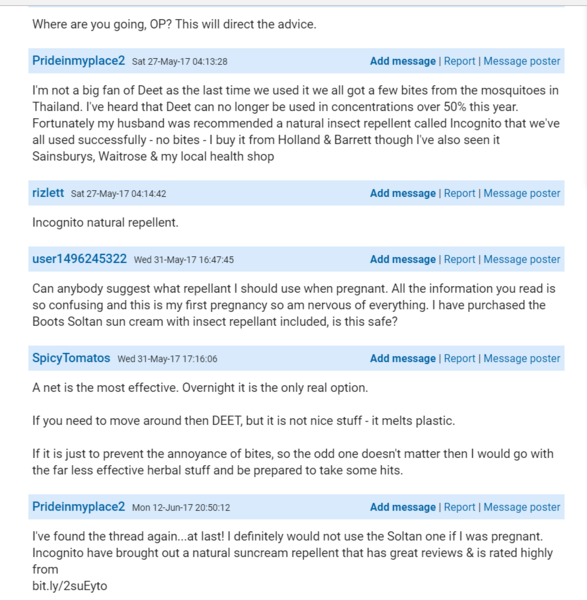Add message on Prideinmyplace2's 27-May post
Image resolution: width=587 pixels, height=600 pixels.
(403, 61)
